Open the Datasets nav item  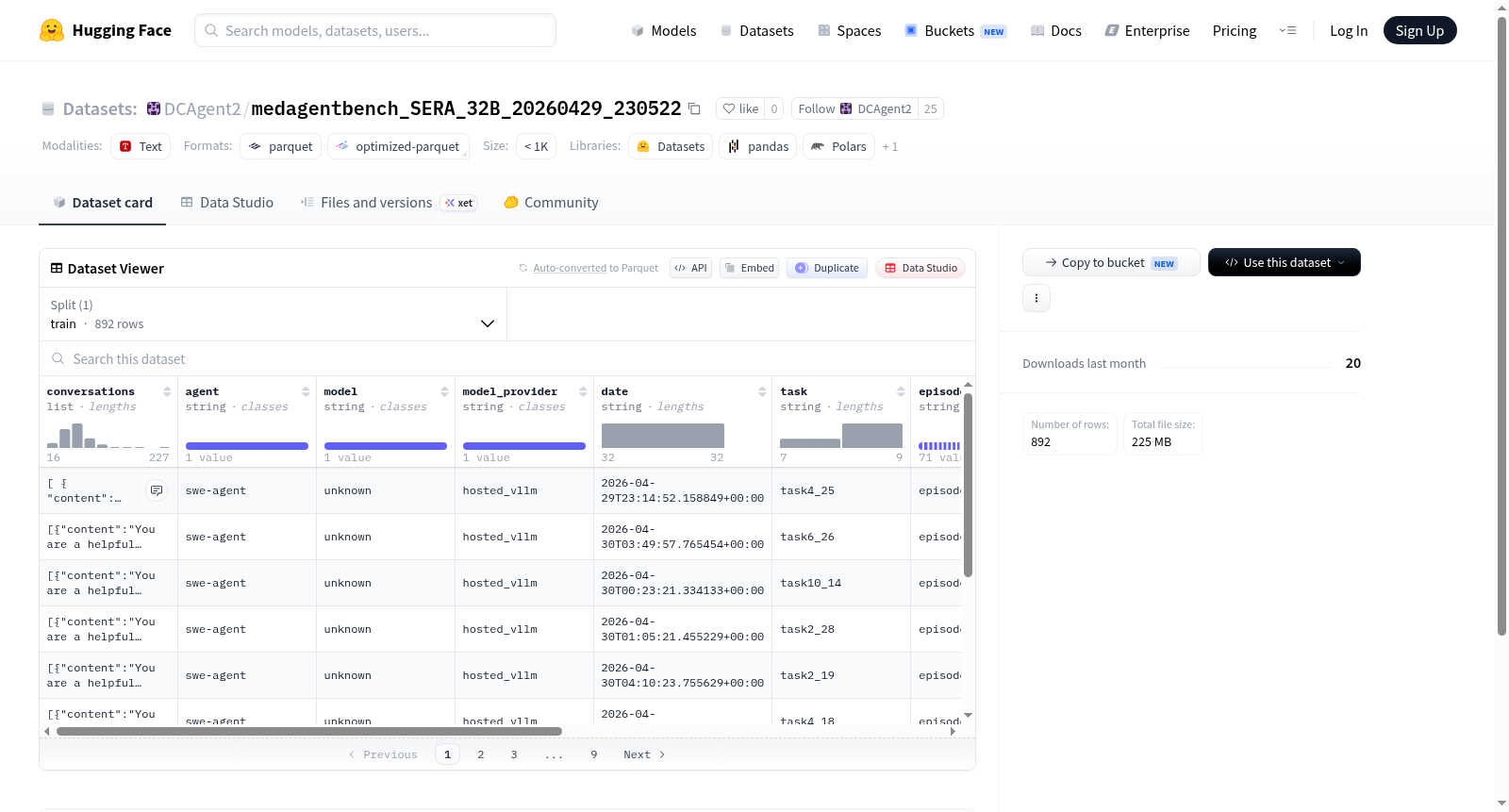757,30
